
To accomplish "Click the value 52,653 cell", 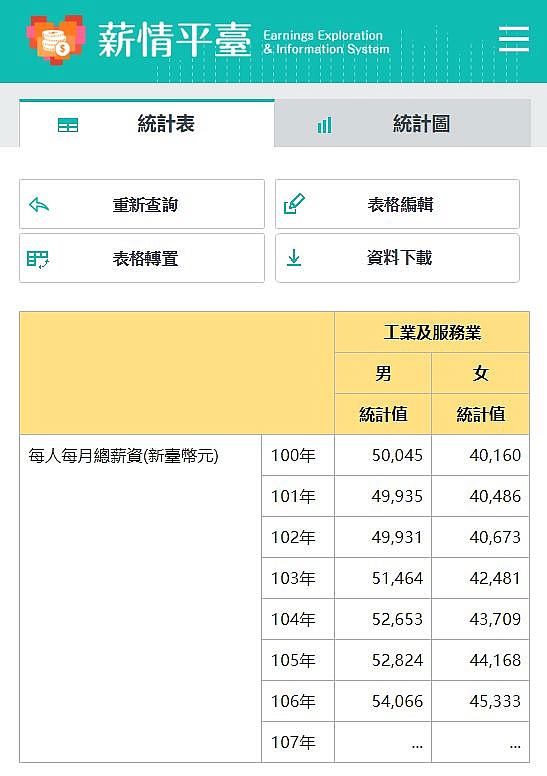I will (383, 619).
